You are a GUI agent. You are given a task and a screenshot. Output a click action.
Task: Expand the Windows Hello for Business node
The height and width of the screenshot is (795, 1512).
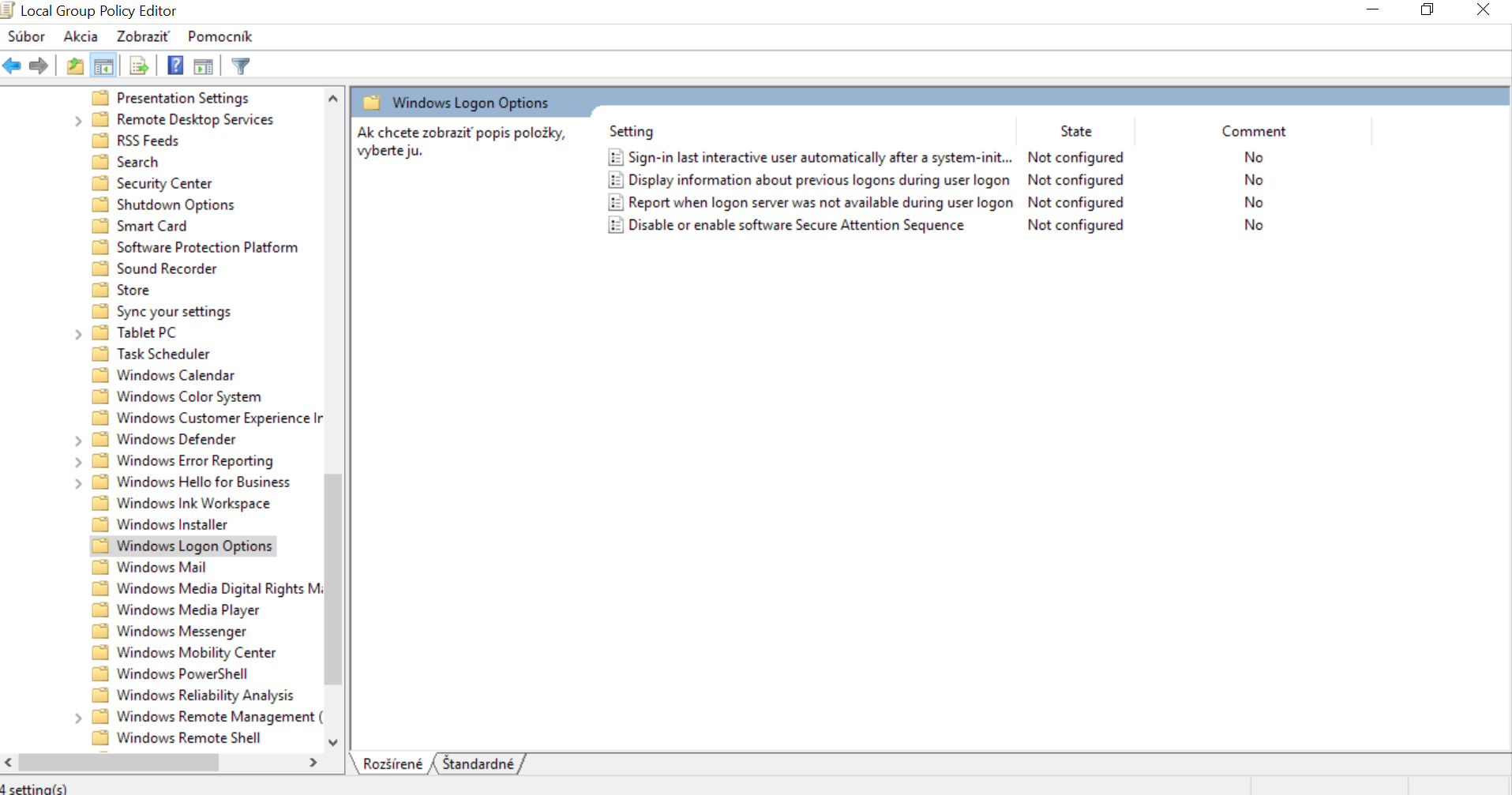pyautogui.click(x=78, y=483)
